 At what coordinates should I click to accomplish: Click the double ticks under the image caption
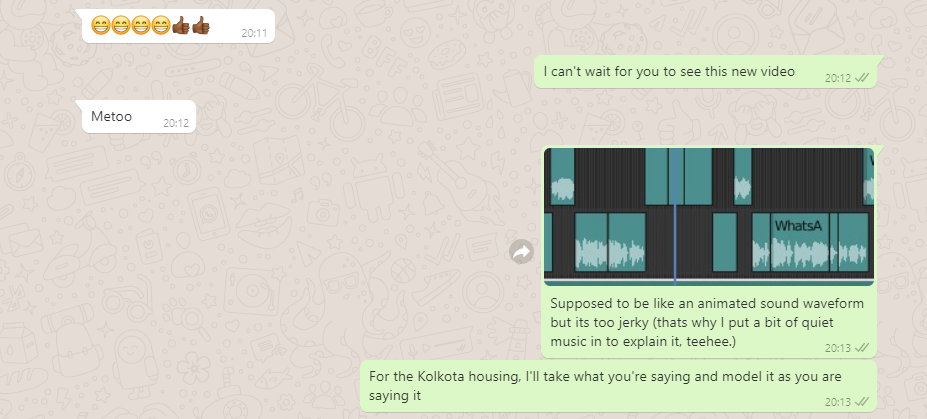tap(862, 348)
